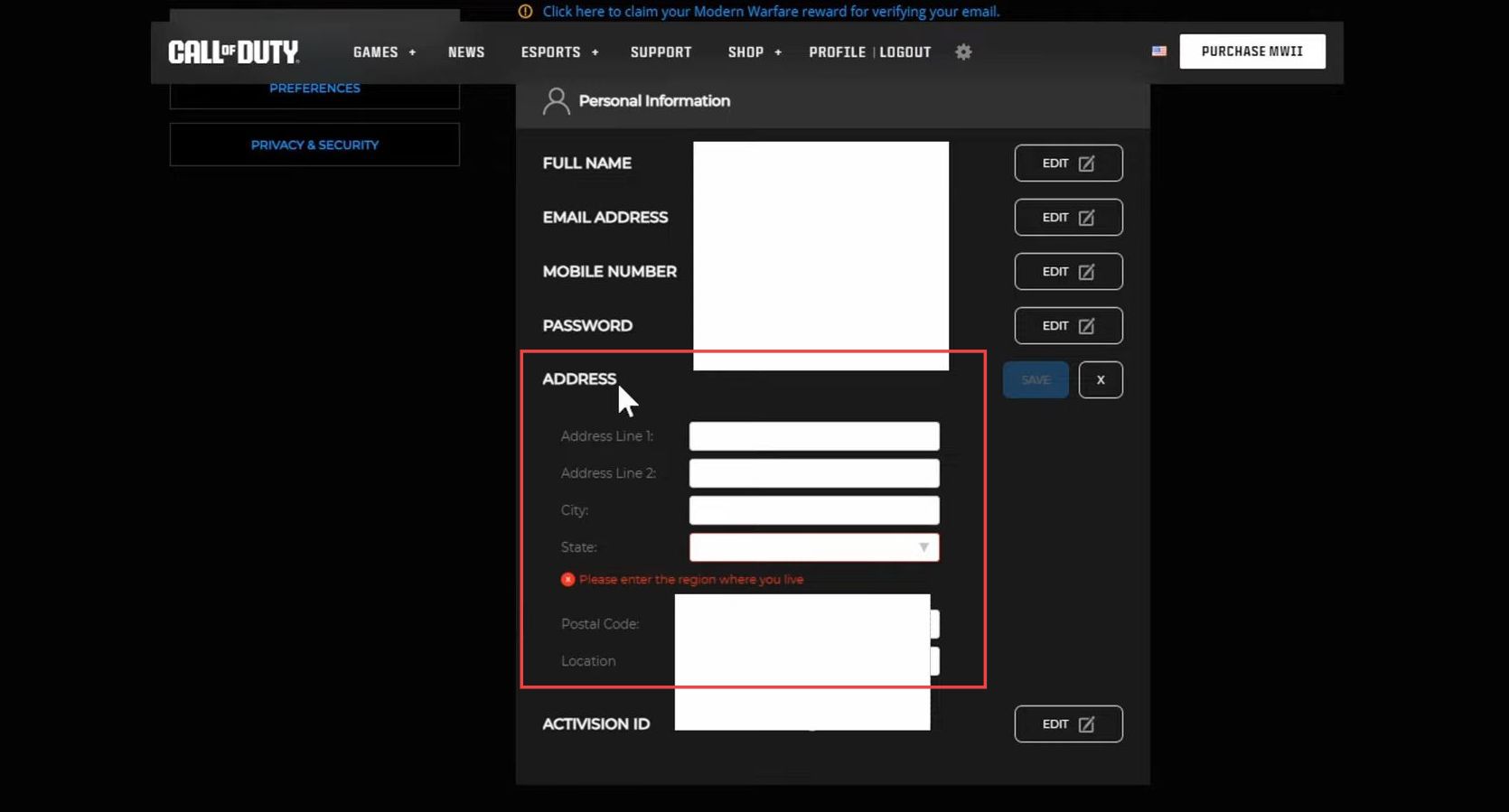Go to the News page
The height and width of the screenshot is (812, 1509).
[466, 52]
